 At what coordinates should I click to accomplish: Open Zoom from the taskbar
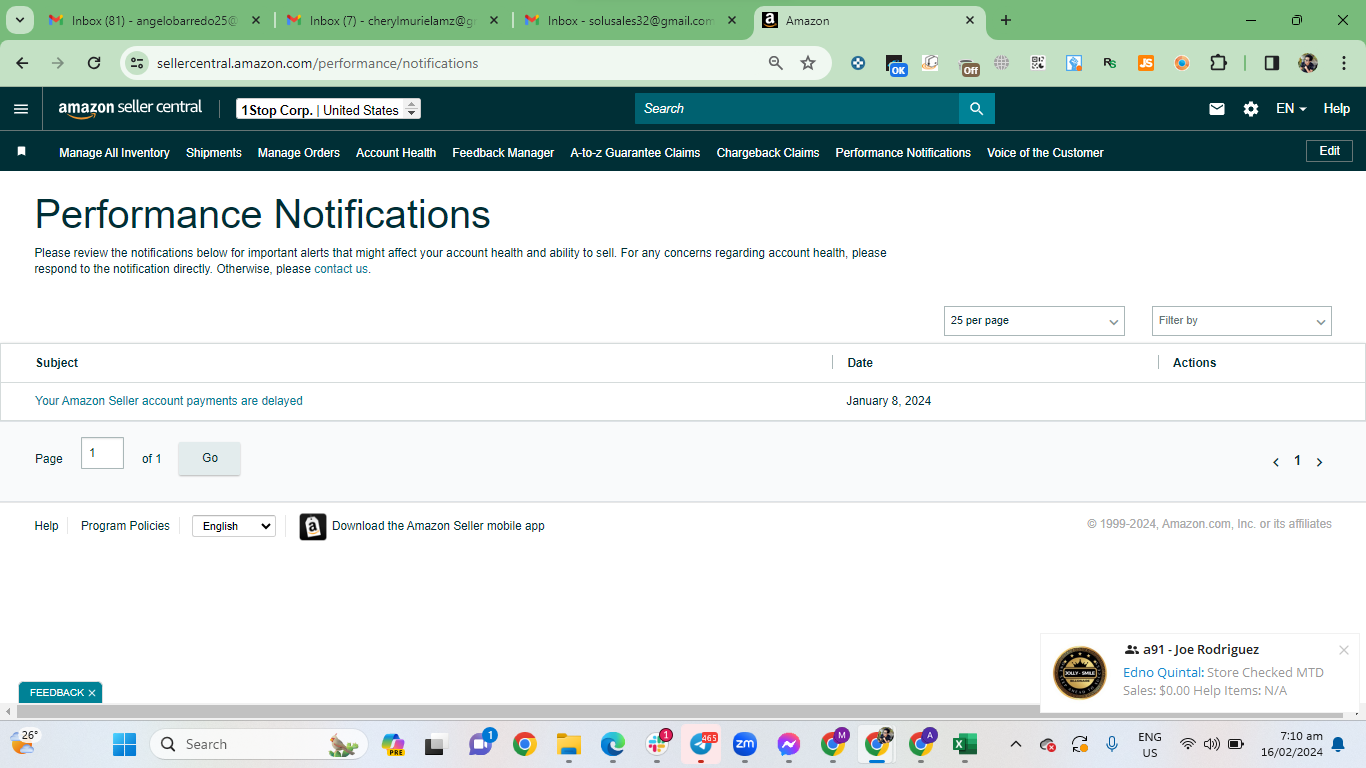[x=745, y=744]
